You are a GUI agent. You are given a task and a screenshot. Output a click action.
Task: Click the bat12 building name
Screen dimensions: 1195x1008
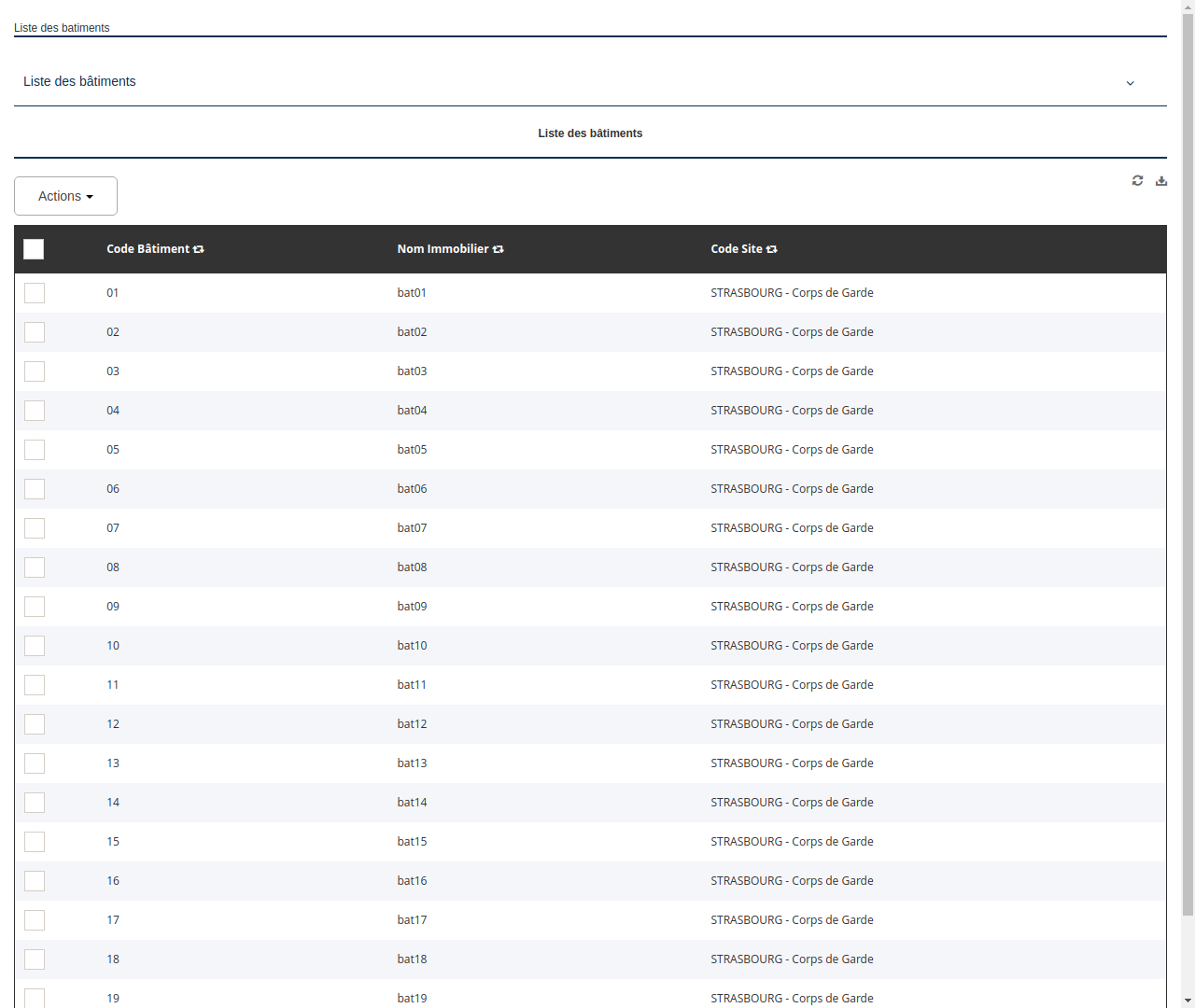(x=412, y=723)
